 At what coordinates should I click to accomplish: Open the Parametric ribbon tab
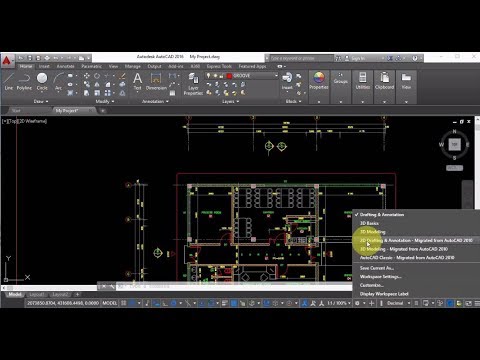(x=91, y=66)
